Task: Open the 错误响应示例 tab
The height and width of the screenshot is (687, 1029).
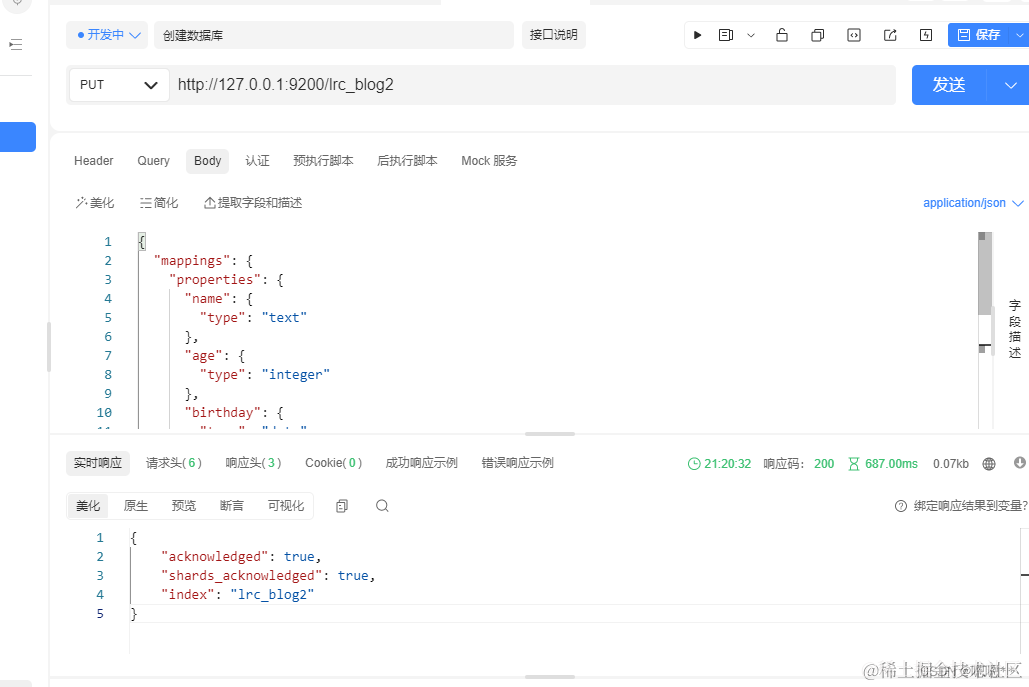Action: click(x=518, y=463)
